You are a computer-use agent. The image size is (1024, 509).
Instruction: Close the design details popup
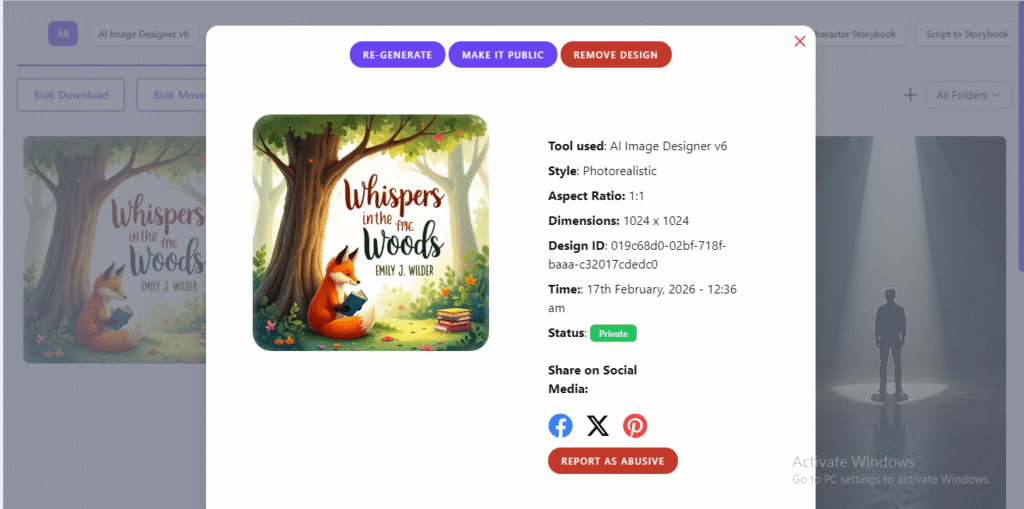pyautogui.click(x=799, y=41)
